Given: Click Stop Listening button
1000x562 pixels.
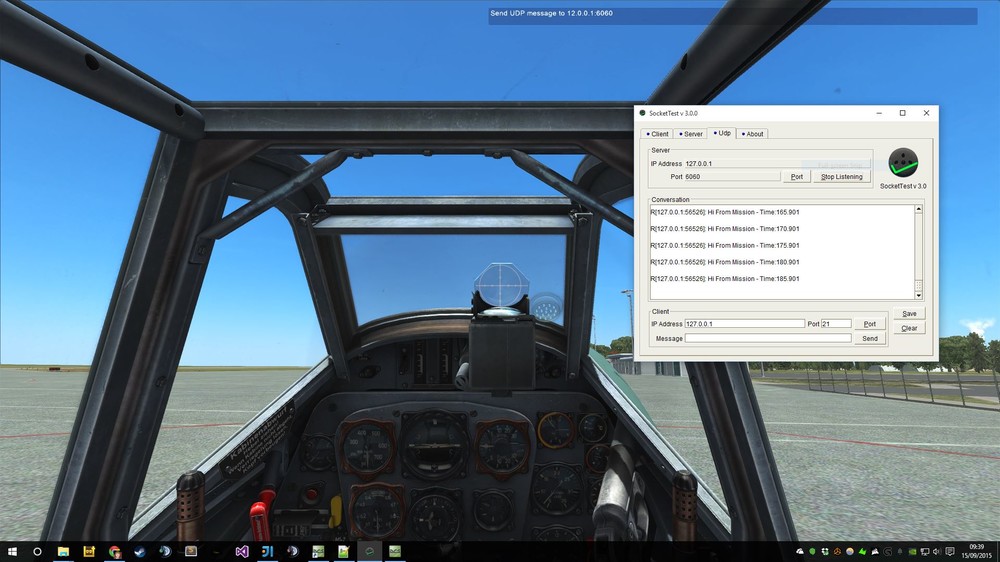Looking at the screenshot, I should tap(841, 177).
